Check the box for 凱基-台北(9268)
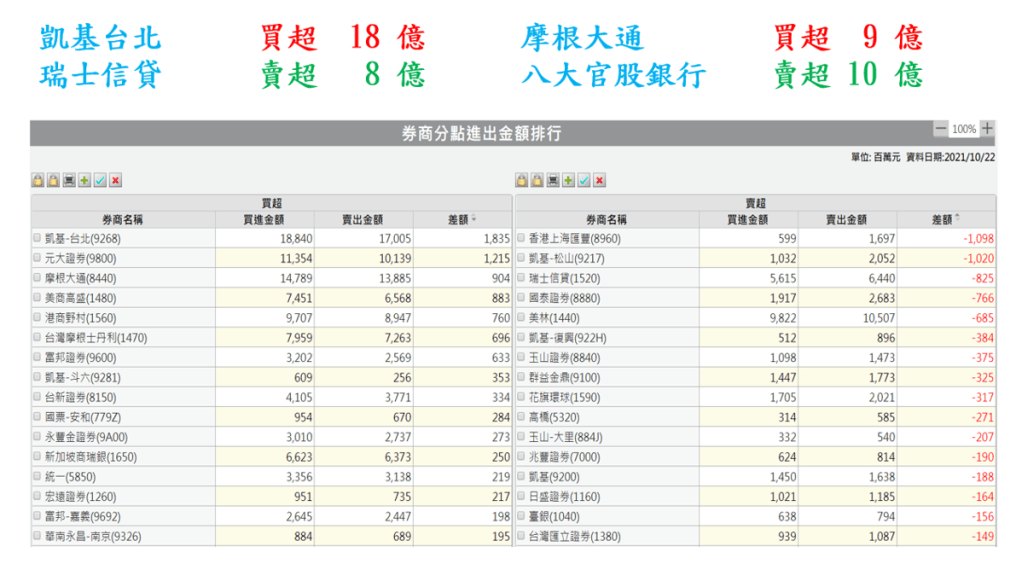 point(37,239)
